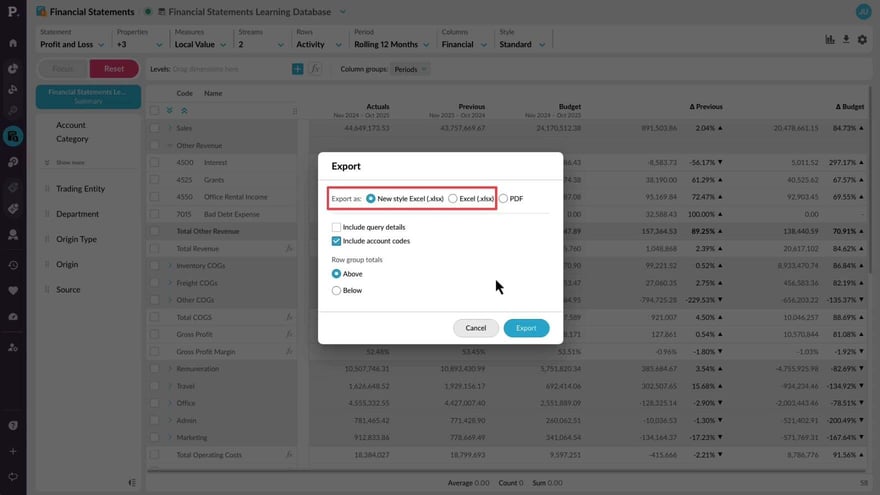
Task: Open the Properties +3 dropdown
Action: click(139, 44)
